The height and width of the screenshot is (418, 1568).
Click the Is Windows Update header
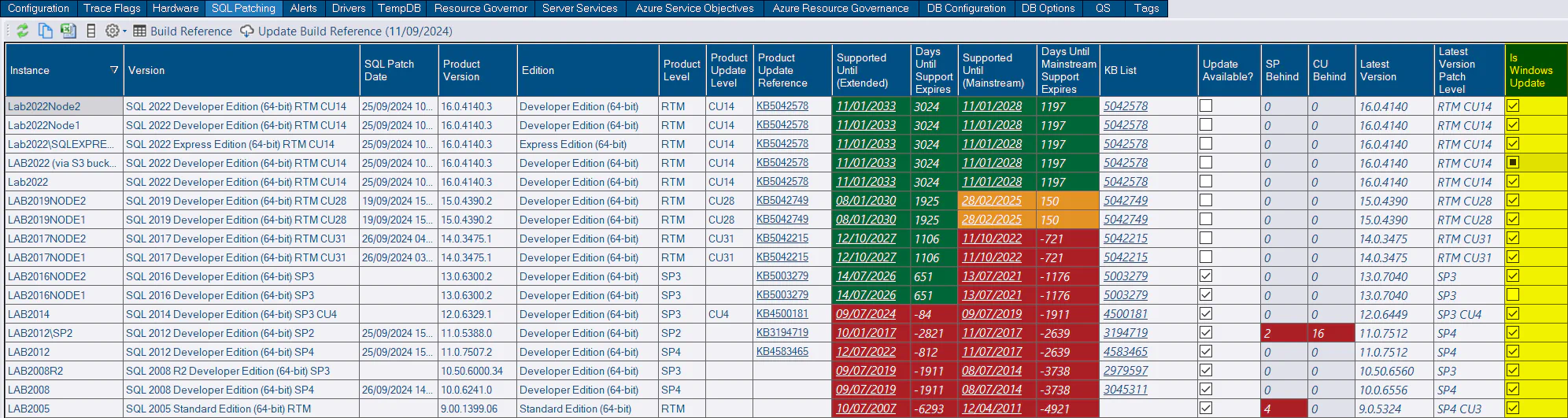[x=1536, y=70]
